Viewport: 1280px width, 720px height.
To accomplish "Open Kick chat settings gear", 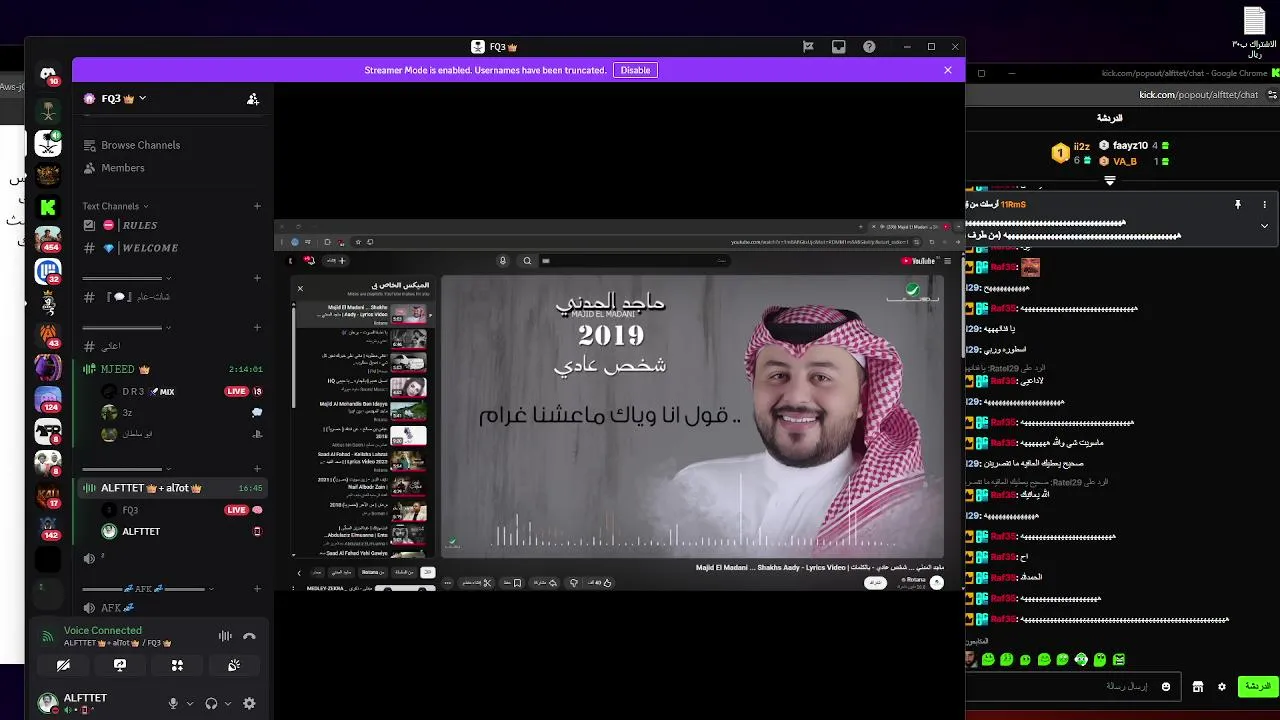I will coord(1221,687).
